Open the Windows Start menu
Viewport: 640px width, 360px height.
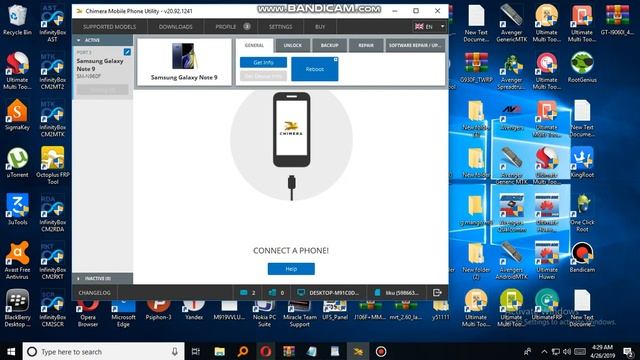coord(11,351)
